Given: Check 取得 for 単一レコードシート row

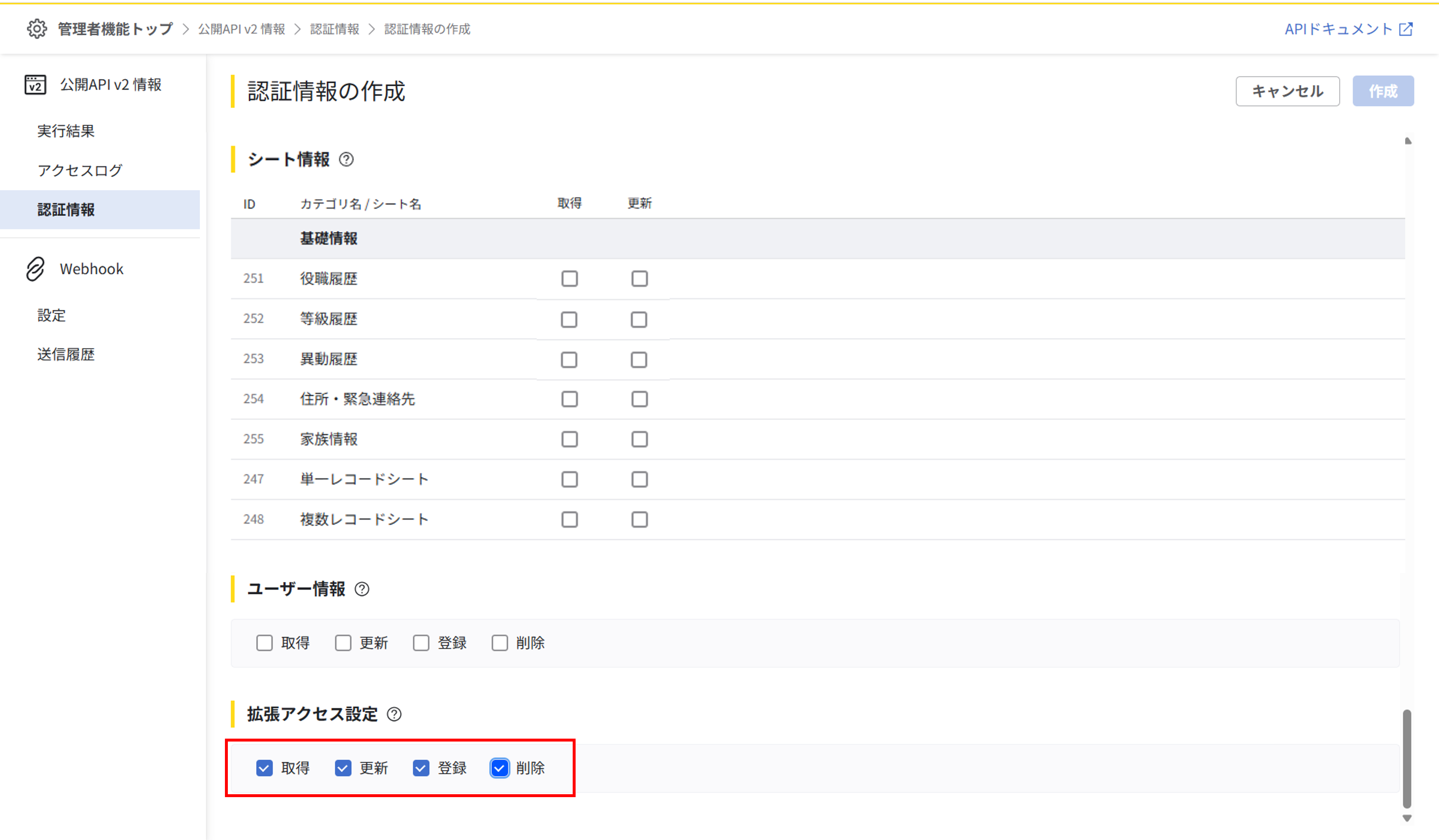Looking at the screenshot, I should (x=569, y=479).
